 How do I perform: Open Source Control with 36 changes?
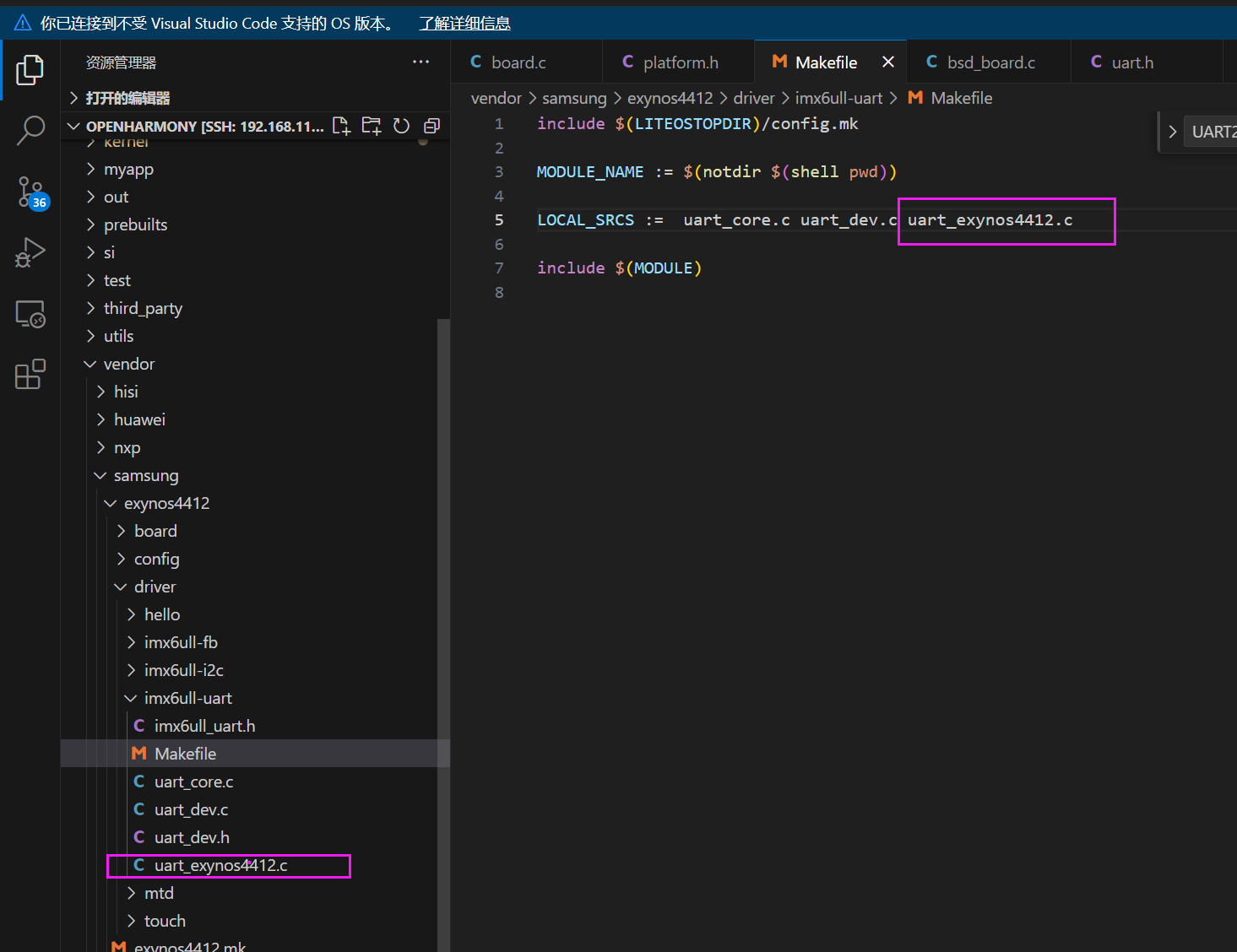[32, 192]
